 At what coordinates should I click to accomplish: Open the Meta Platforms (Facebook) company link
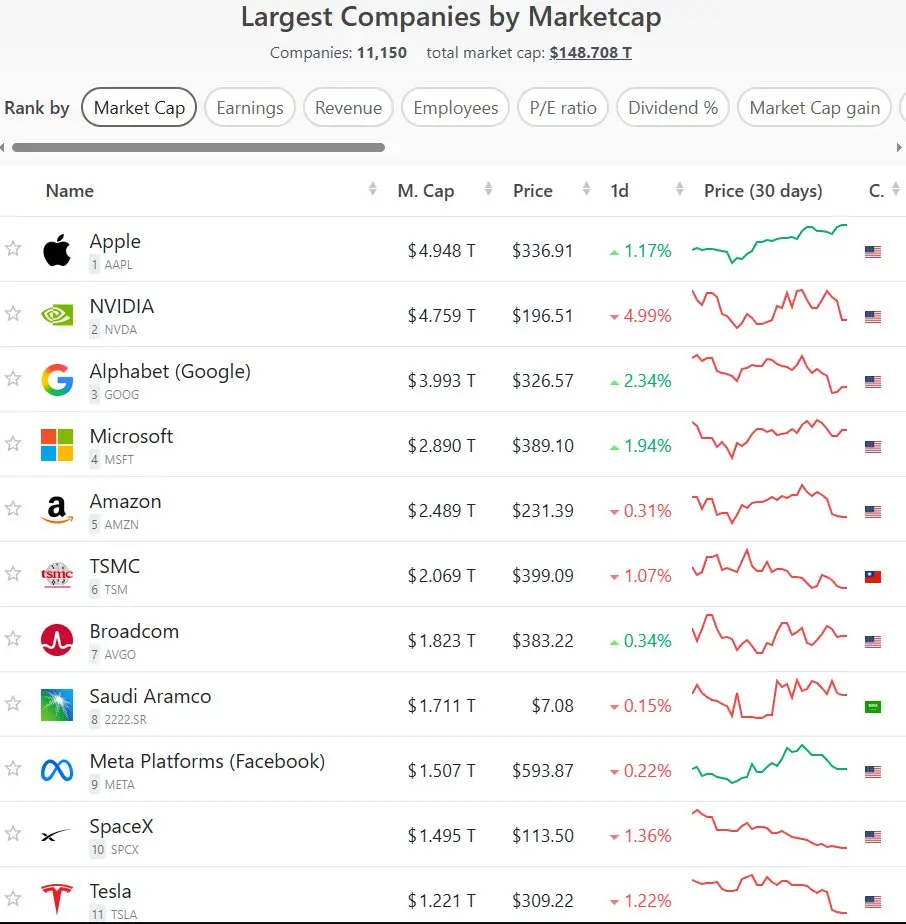[207, 761]
